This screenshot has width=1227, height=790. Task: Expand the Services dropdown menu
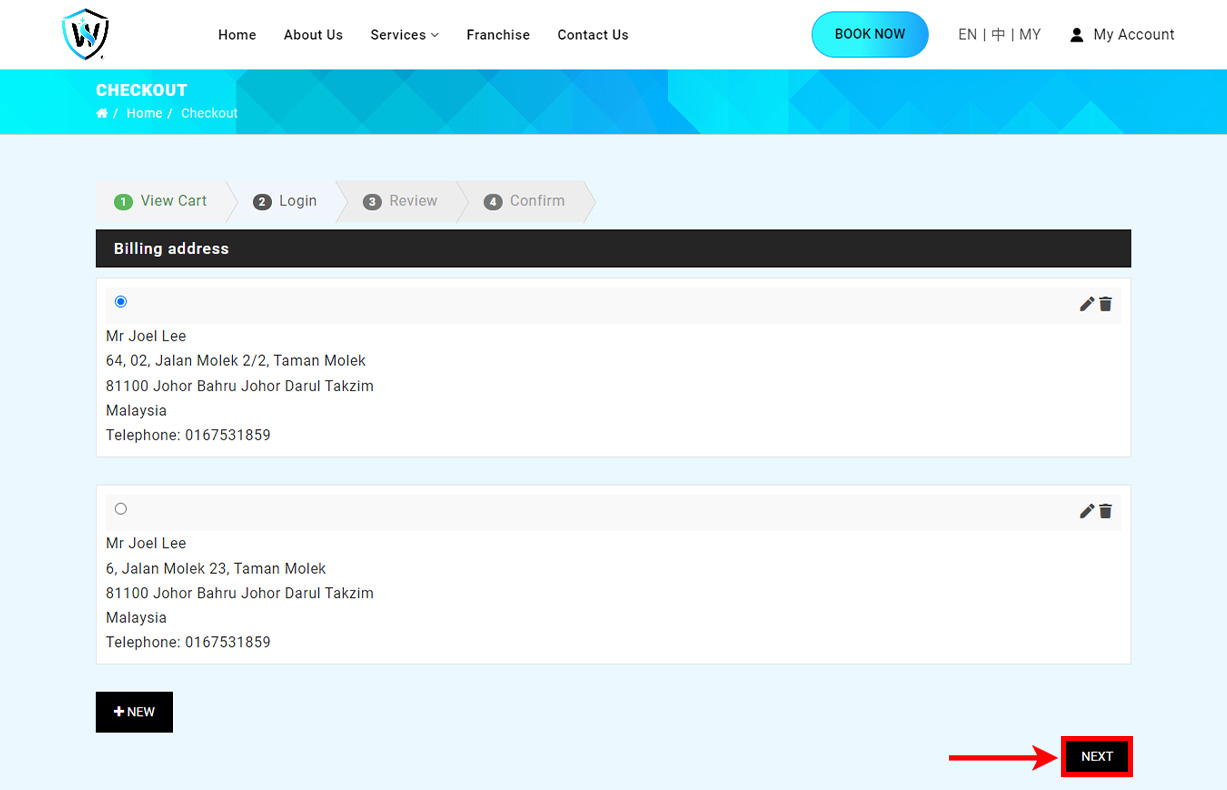[x=404, y=35]
